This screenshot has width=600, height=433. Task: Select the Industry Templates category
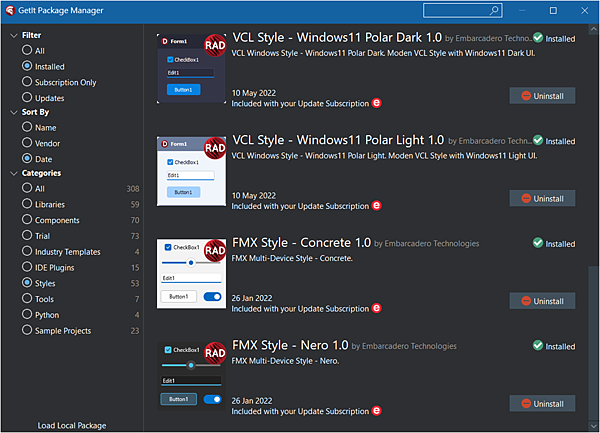coord(27,251)
